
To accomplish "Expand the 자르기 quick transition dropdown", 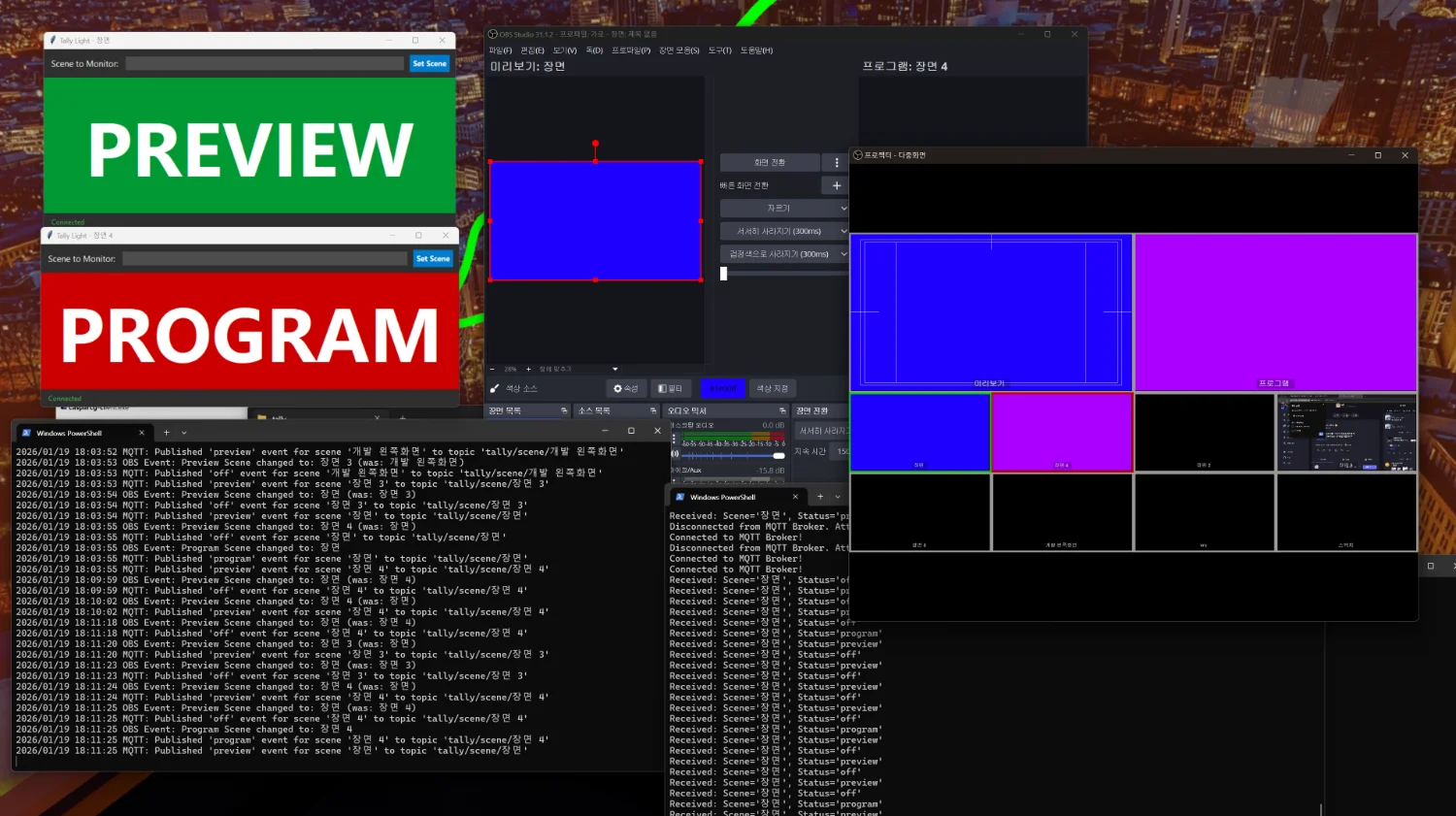I will 843,209.
